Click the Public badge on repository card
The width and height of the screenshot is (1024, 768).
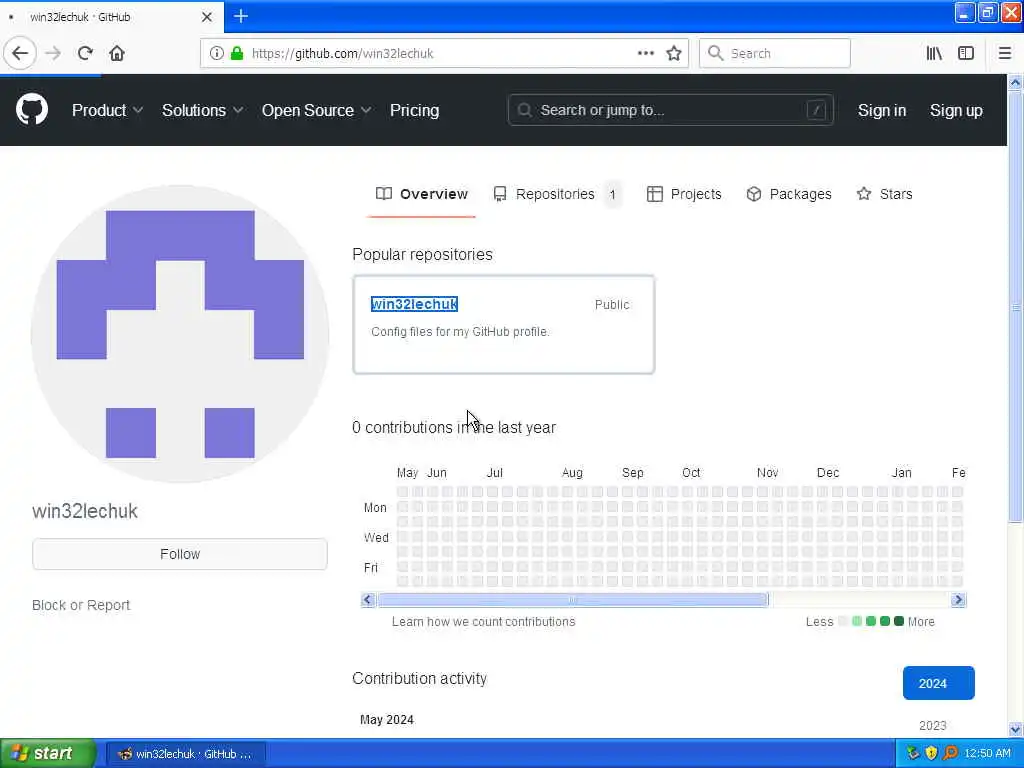click(612, 305)
